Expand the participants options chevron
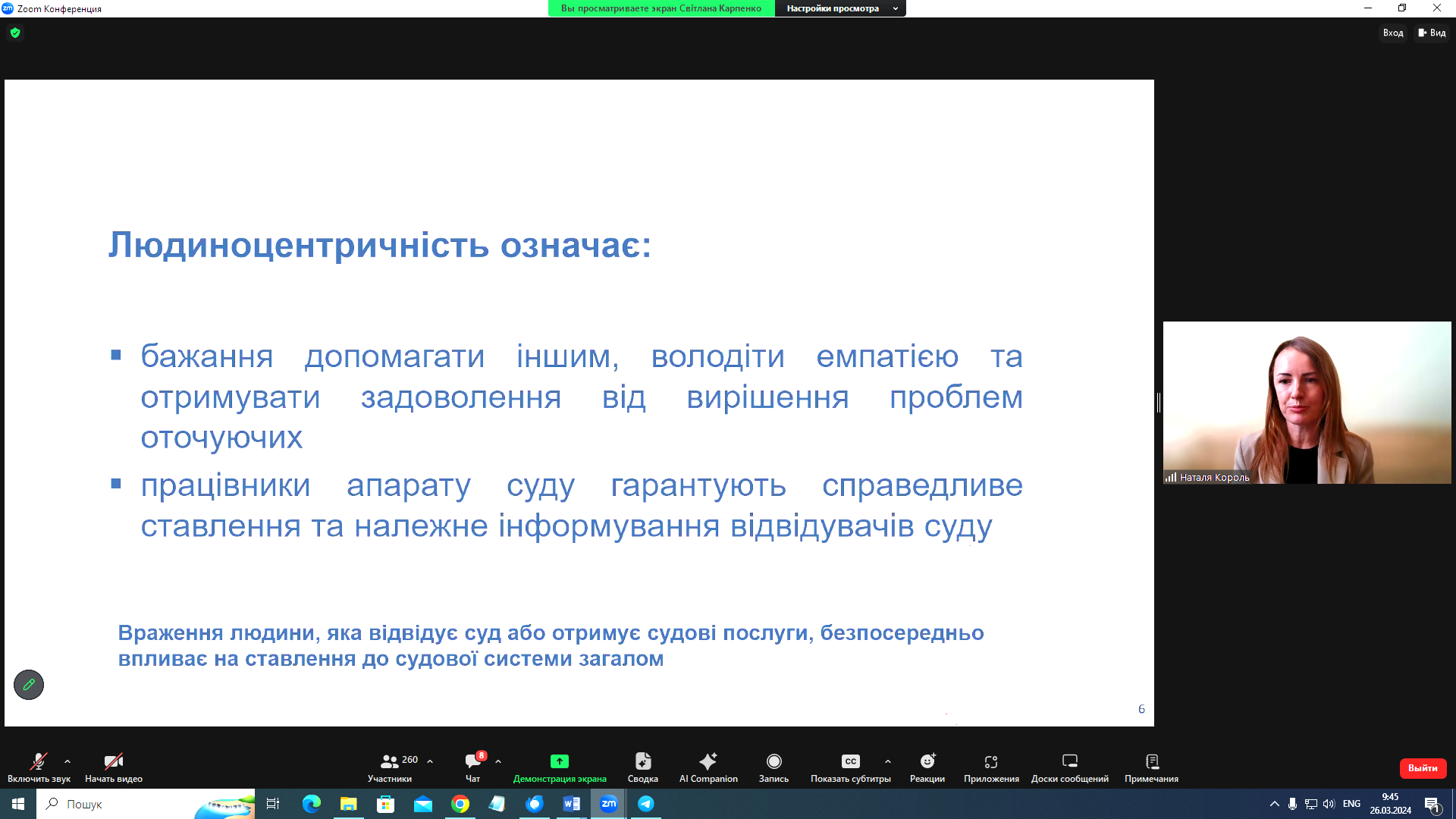This screenshot has width=1456, height=819. coord(430,761)
